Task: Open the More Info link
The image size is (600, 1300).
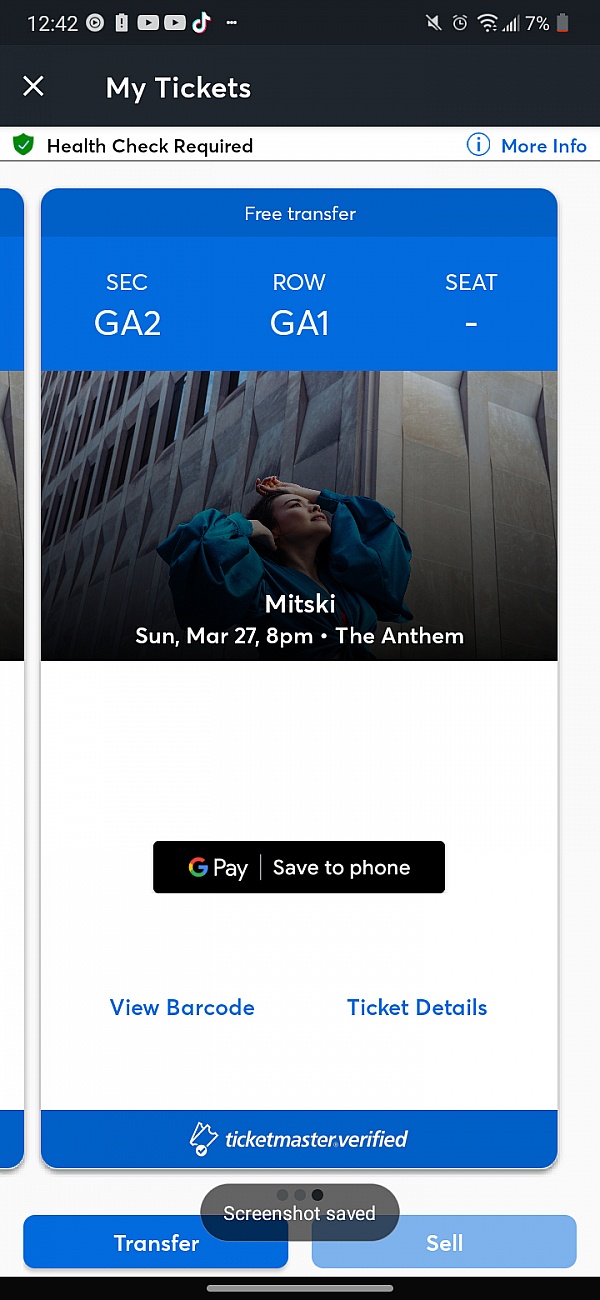Action: click(x=543, y=146)
